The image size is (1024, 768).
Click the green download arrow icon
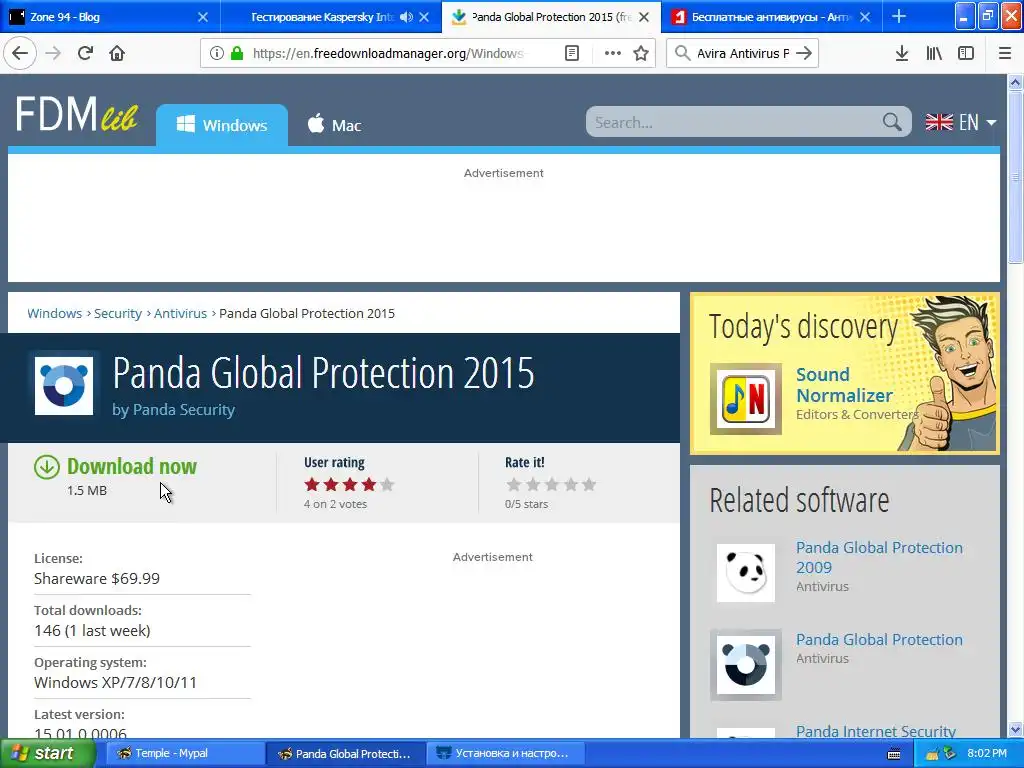pyautogui.click(x=46, y=467)
